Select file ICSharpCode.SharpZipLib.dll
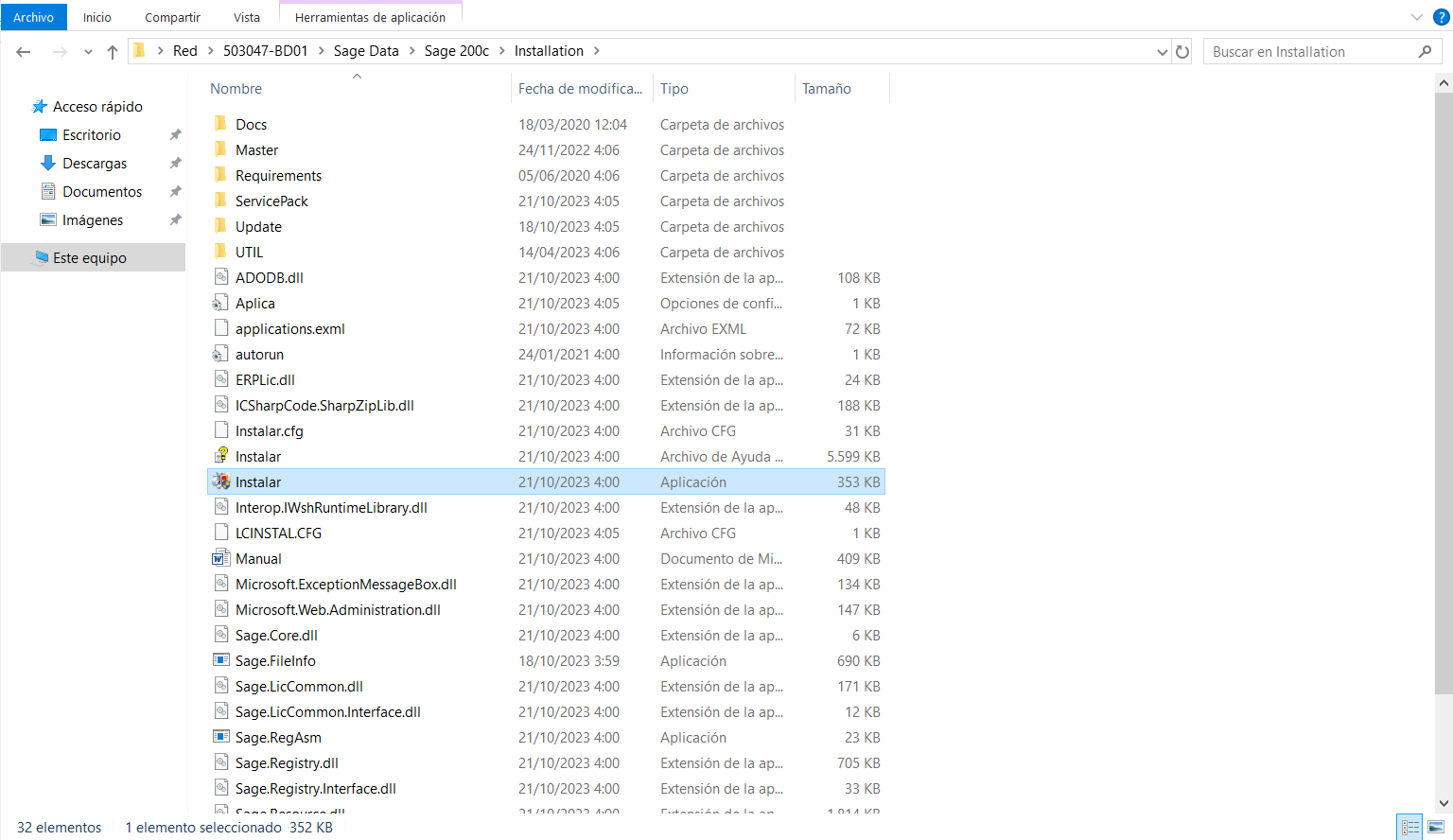Viewport: 1453px width, 840px height. pyautogui.click(x=324, y=405)
